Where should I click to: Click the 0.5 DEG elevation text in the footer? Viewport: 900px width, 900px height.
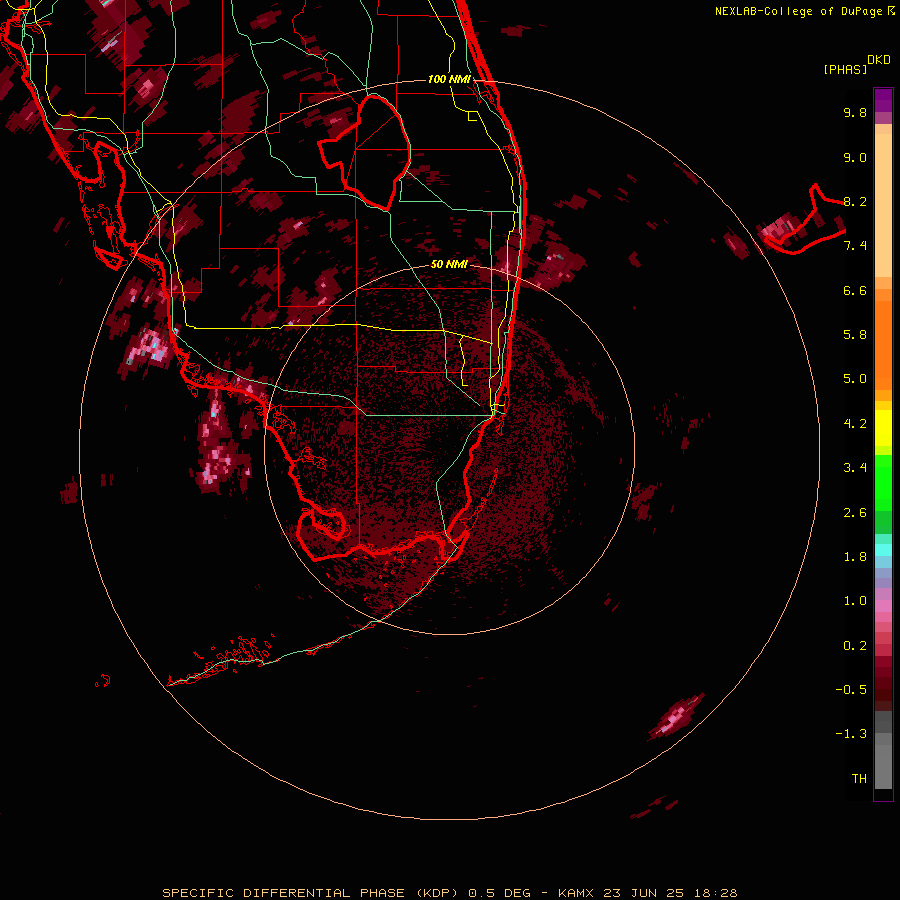[x=501, y=893]
